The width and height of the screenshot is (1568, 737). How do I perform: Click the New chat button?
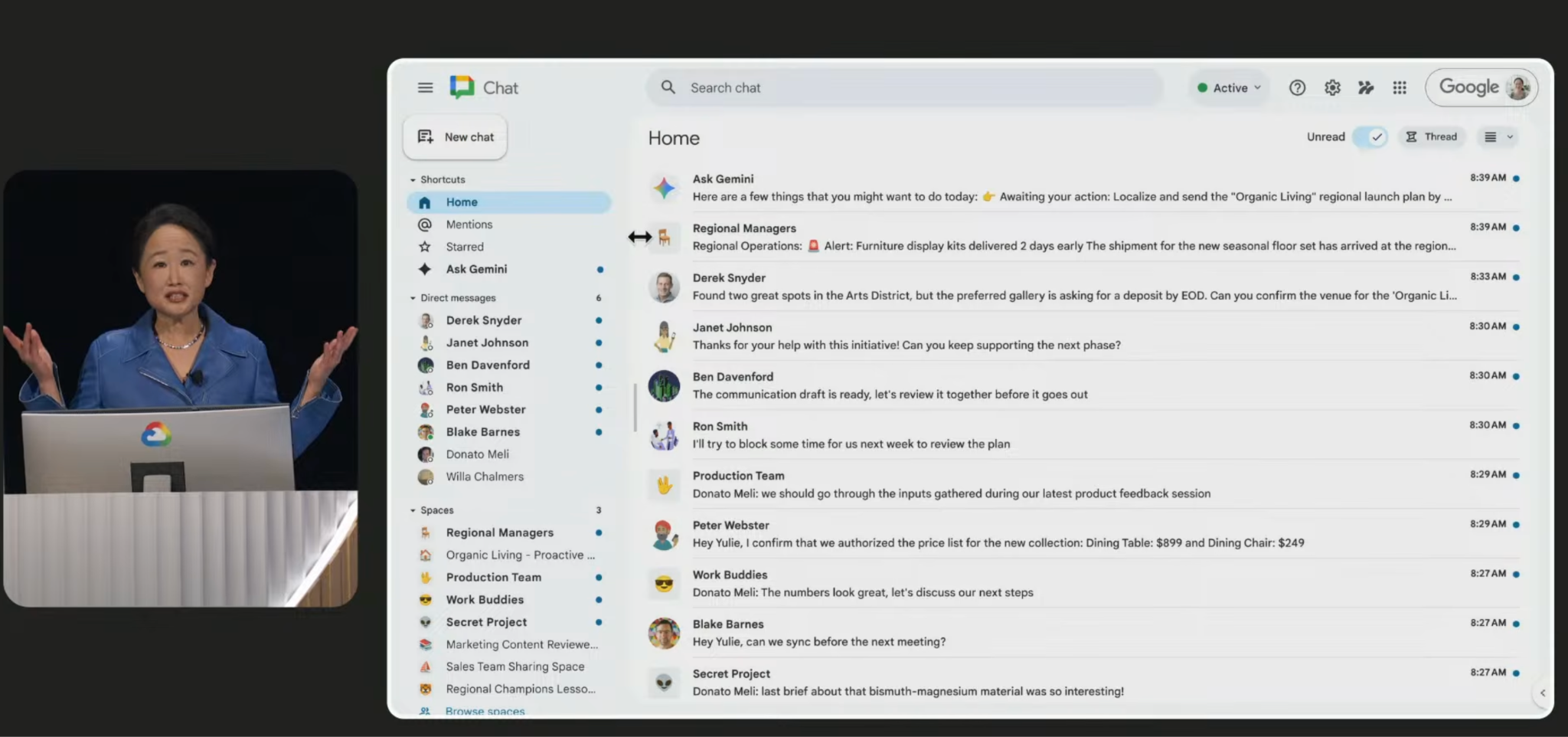coord(456,137)
